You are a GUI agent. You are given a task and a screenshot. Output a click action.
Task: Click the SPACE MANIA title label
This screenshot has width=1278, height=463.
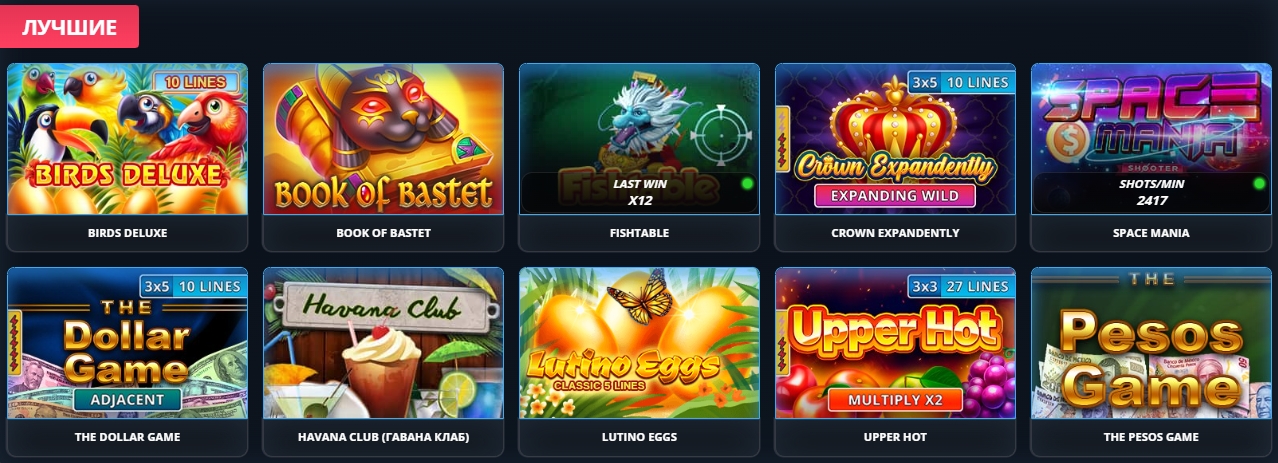coord(1151,233)
